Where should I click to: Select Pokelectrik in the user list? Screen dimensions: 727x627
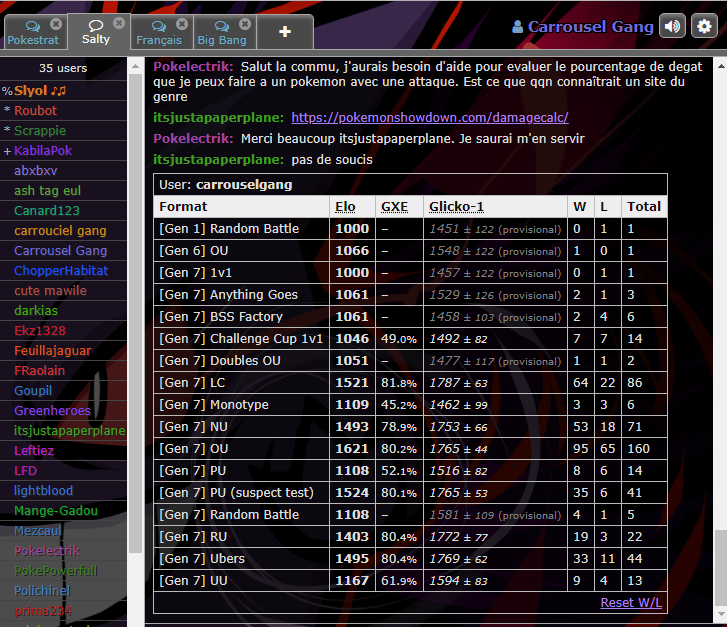[x=64, y=550]
